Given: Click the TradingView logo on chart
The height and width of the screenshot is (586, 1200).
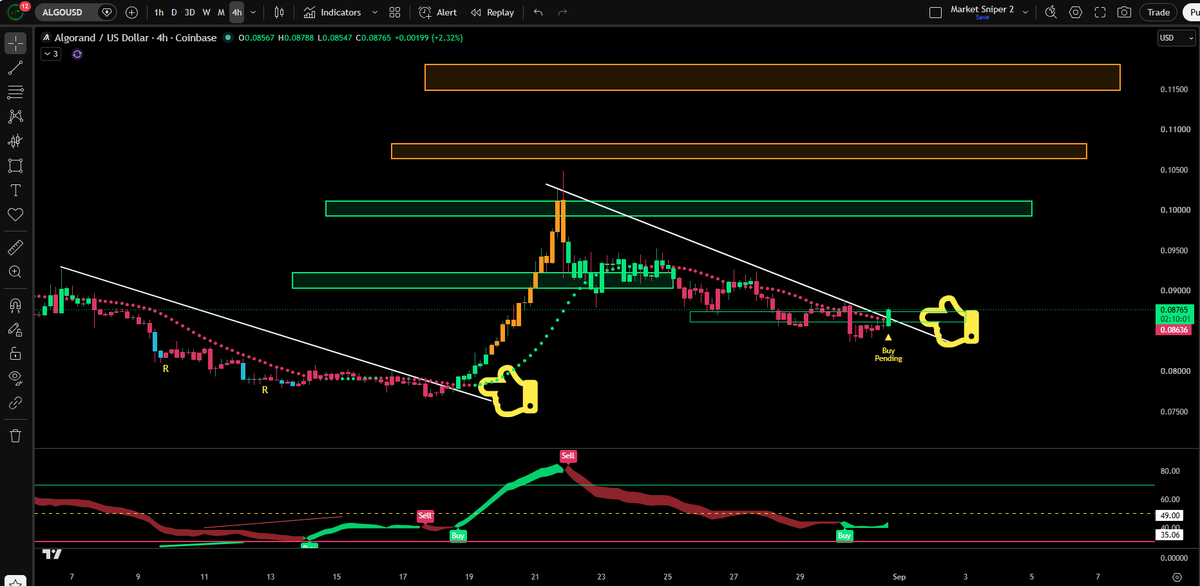Looking at the screenshot, I should pyautogui.click(x=54, y=553).
